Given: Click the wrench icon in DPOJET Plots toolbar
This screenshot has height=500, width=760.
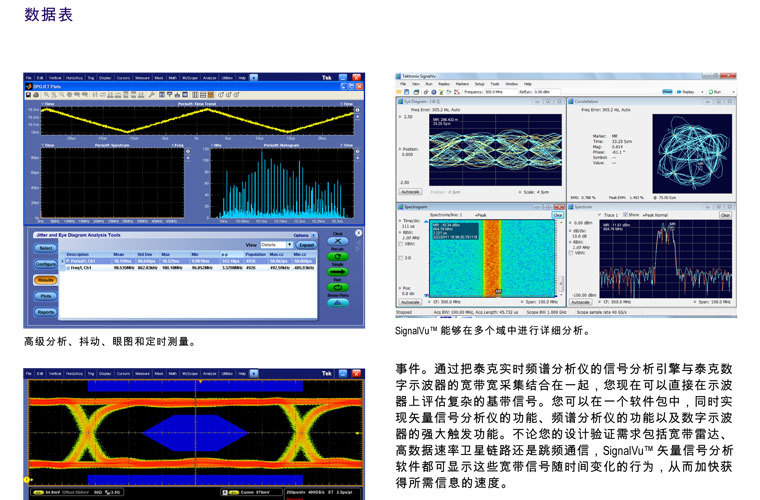Looking at the screenshot, I should (x=152, y=95).
